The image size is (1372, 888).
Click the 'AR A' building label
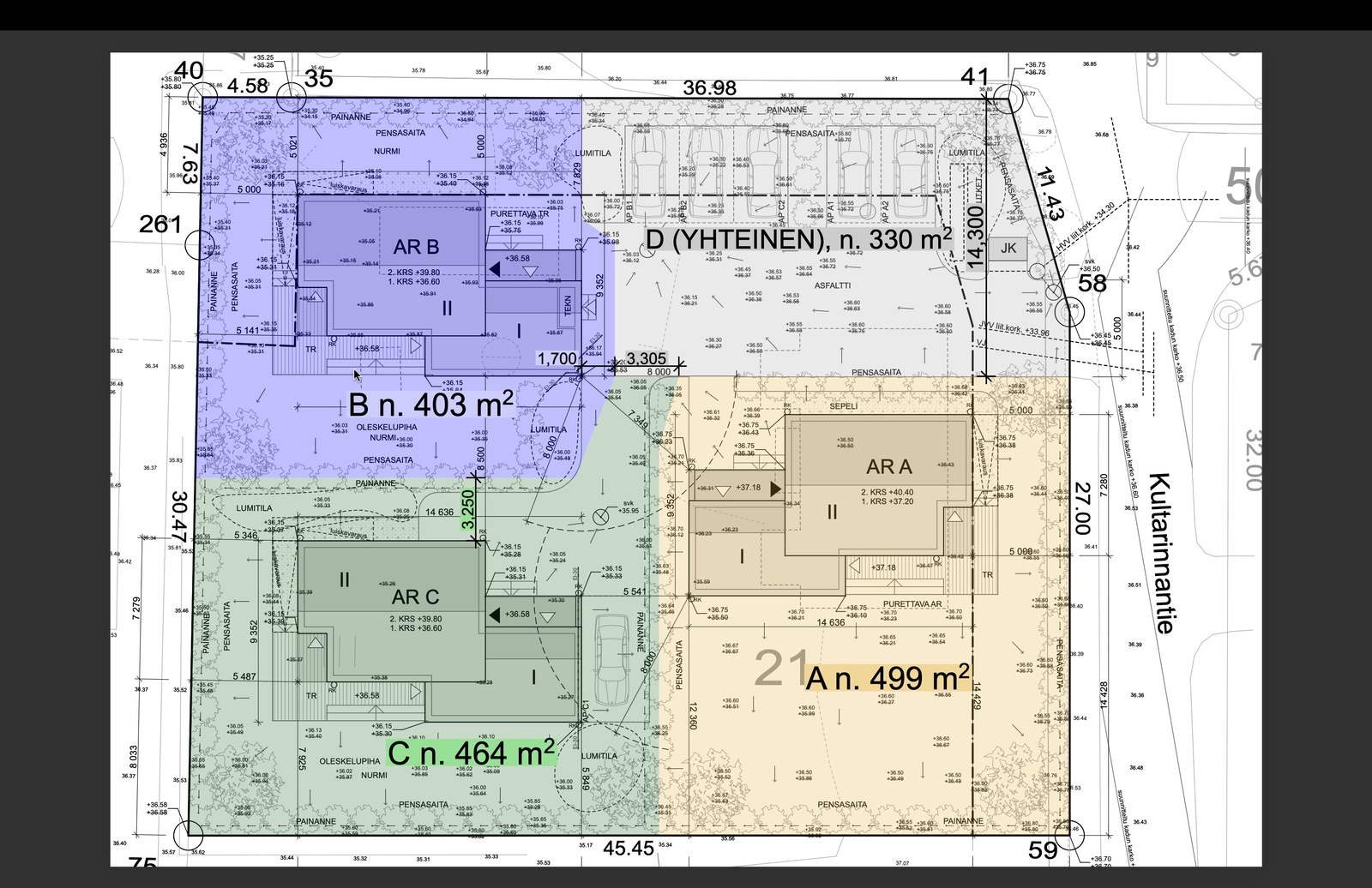point(889,467)
